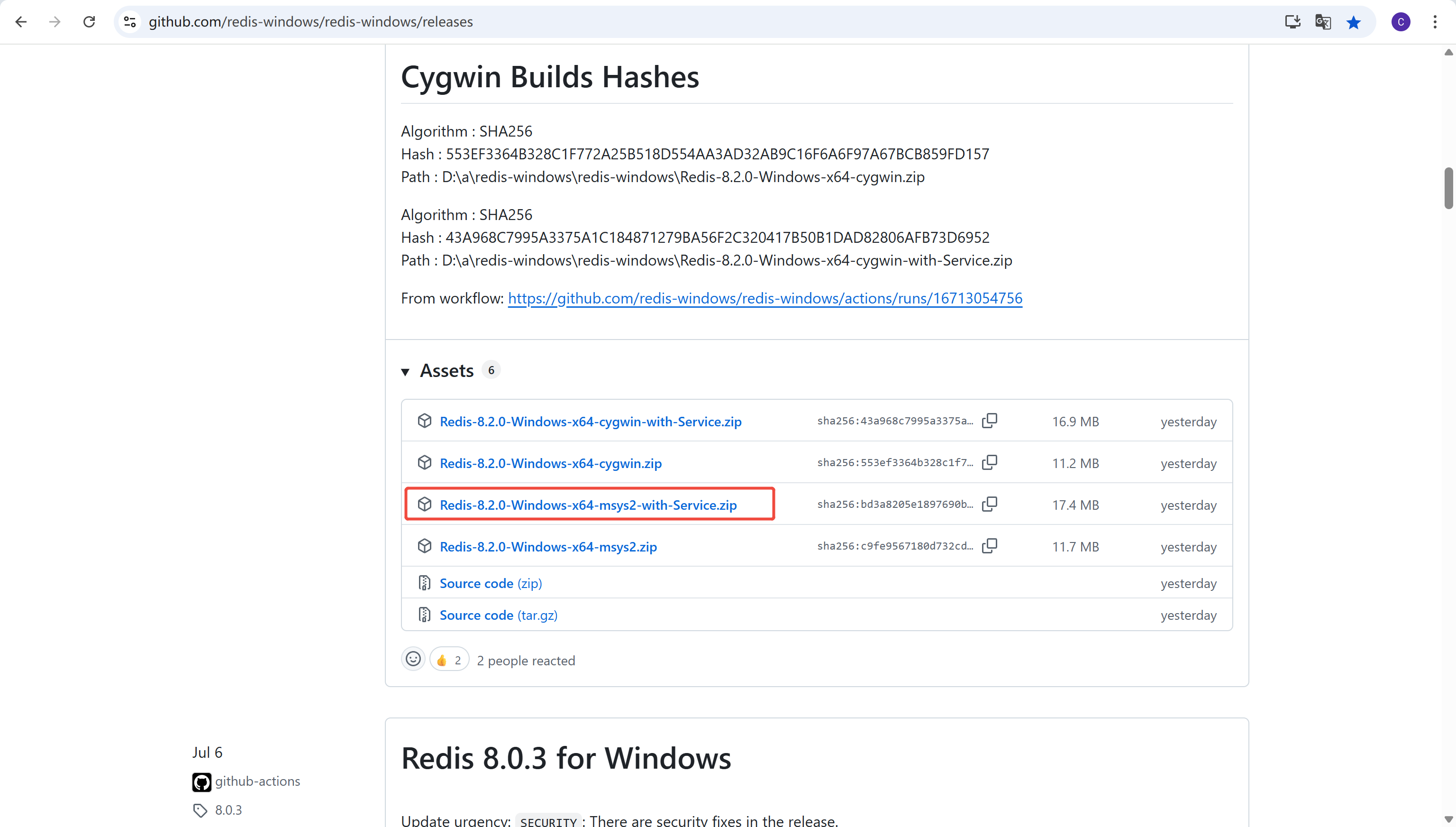Click sha256:43a968c7995a3375a hash text
The image size is (1456, 827).
coord(895,421)
